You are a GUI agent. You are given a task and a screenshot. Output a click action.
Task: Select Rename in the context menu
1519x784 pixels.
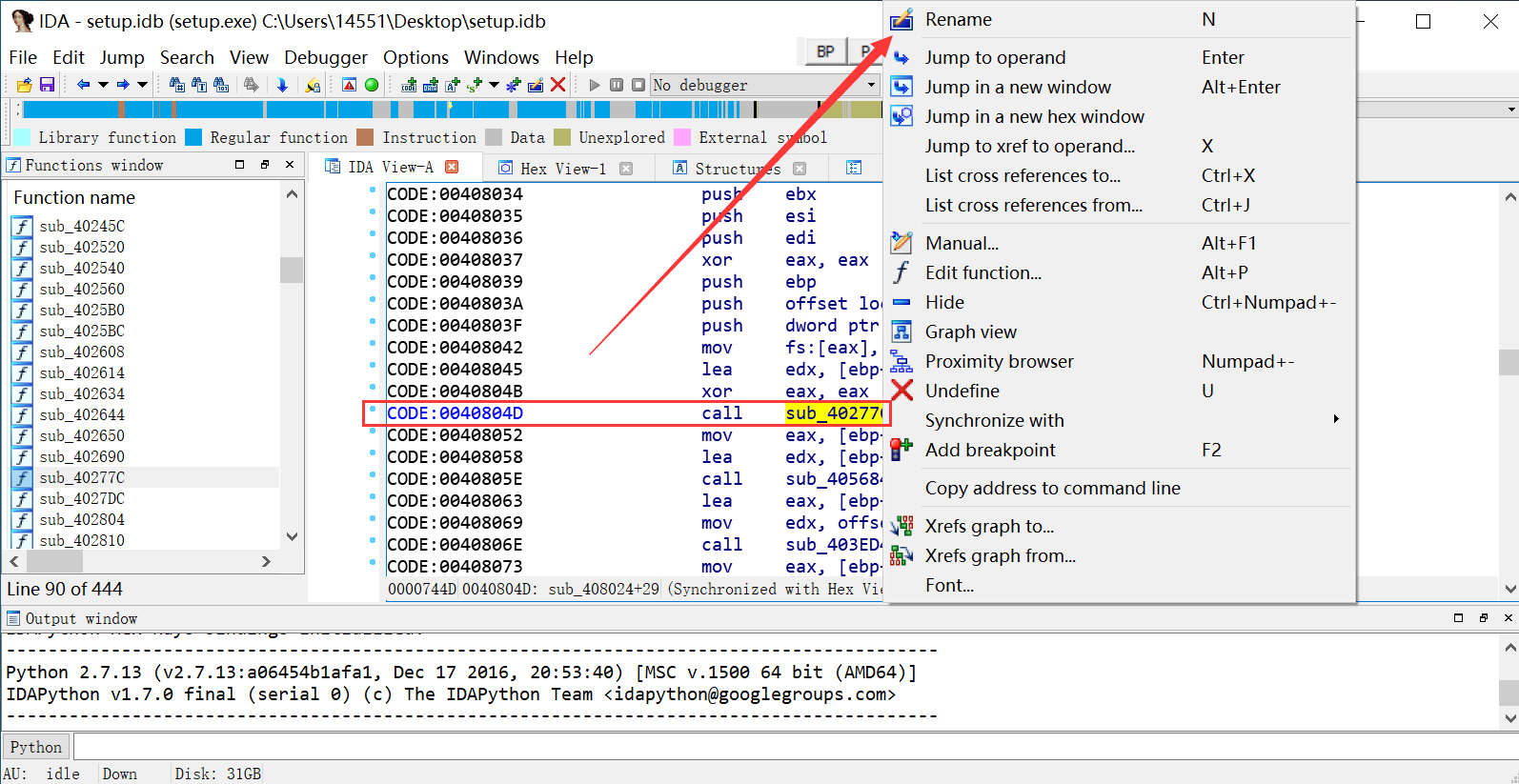(1120, 19)
